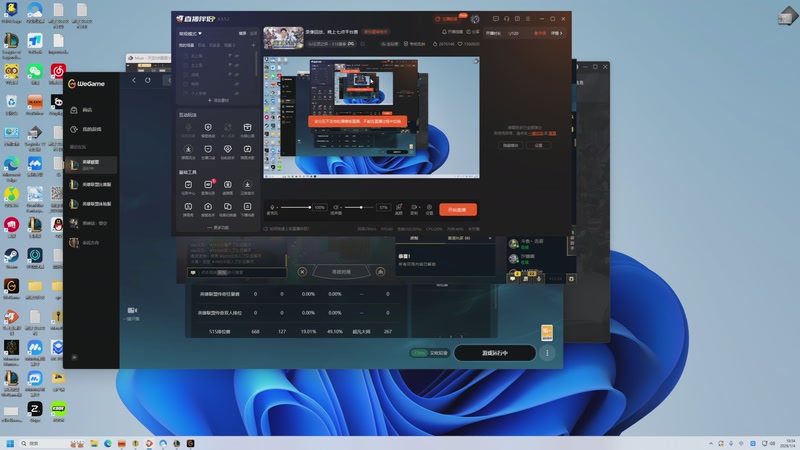Screen dimensions: 800x450
Task: Mute the microphone icon in streaming controls
Action: coord(272,207)
